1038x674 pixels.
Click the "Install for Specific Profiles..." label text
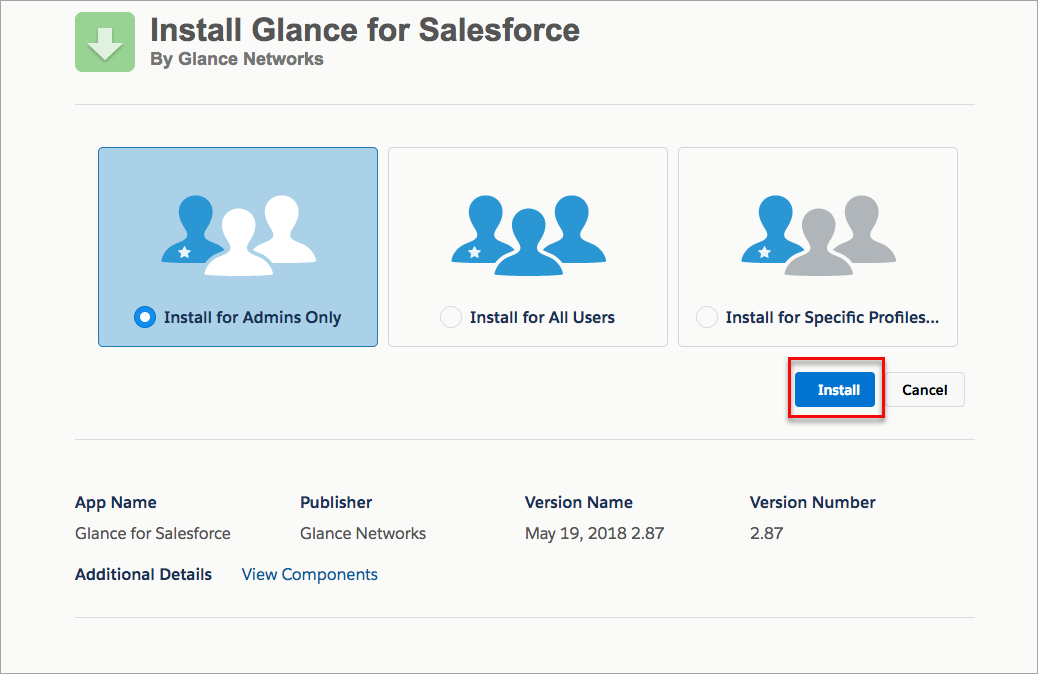(832, 317)
